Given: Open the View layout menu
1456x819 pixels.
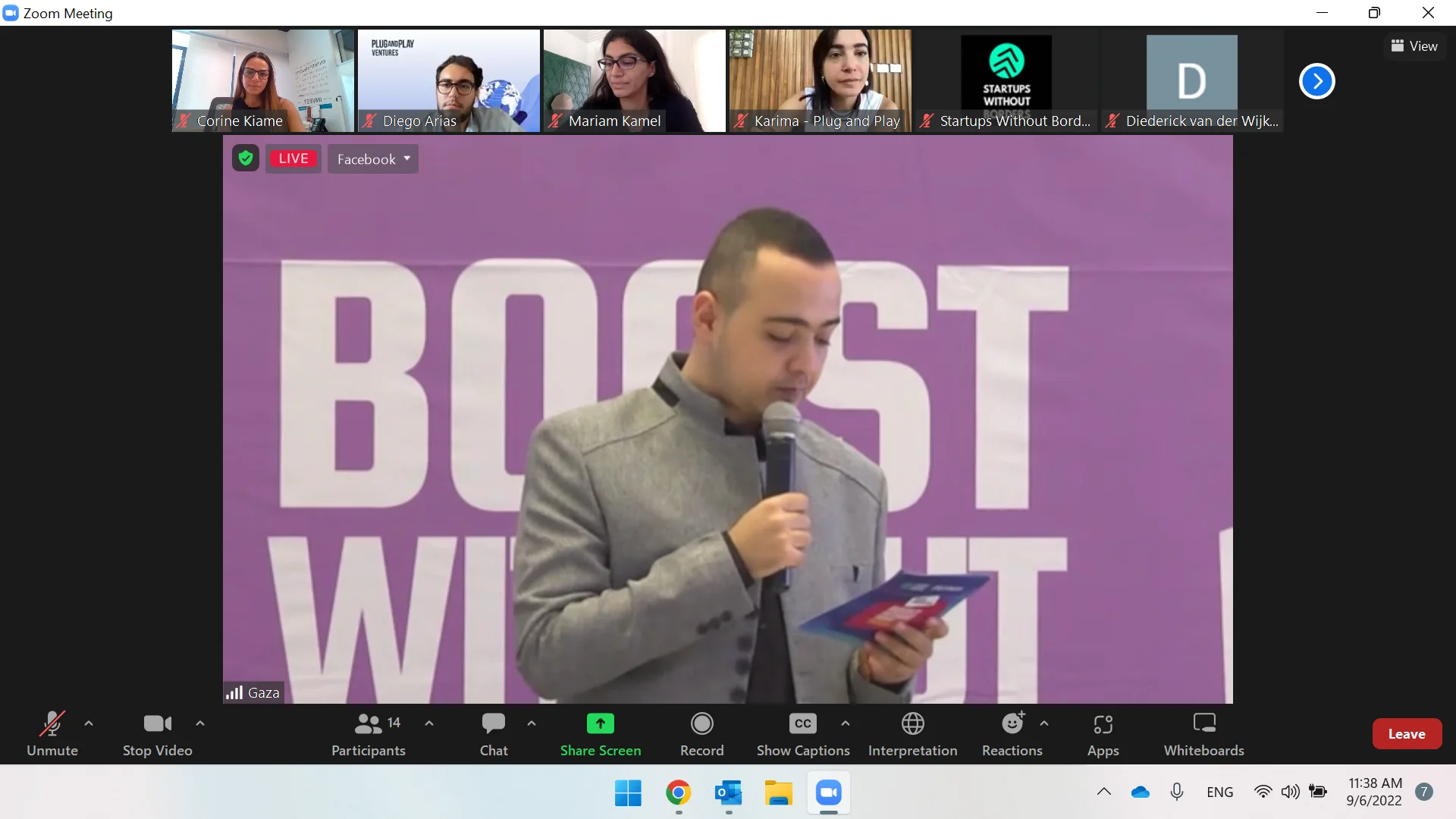Looking at the screenshot, I should click(1414, 46).
